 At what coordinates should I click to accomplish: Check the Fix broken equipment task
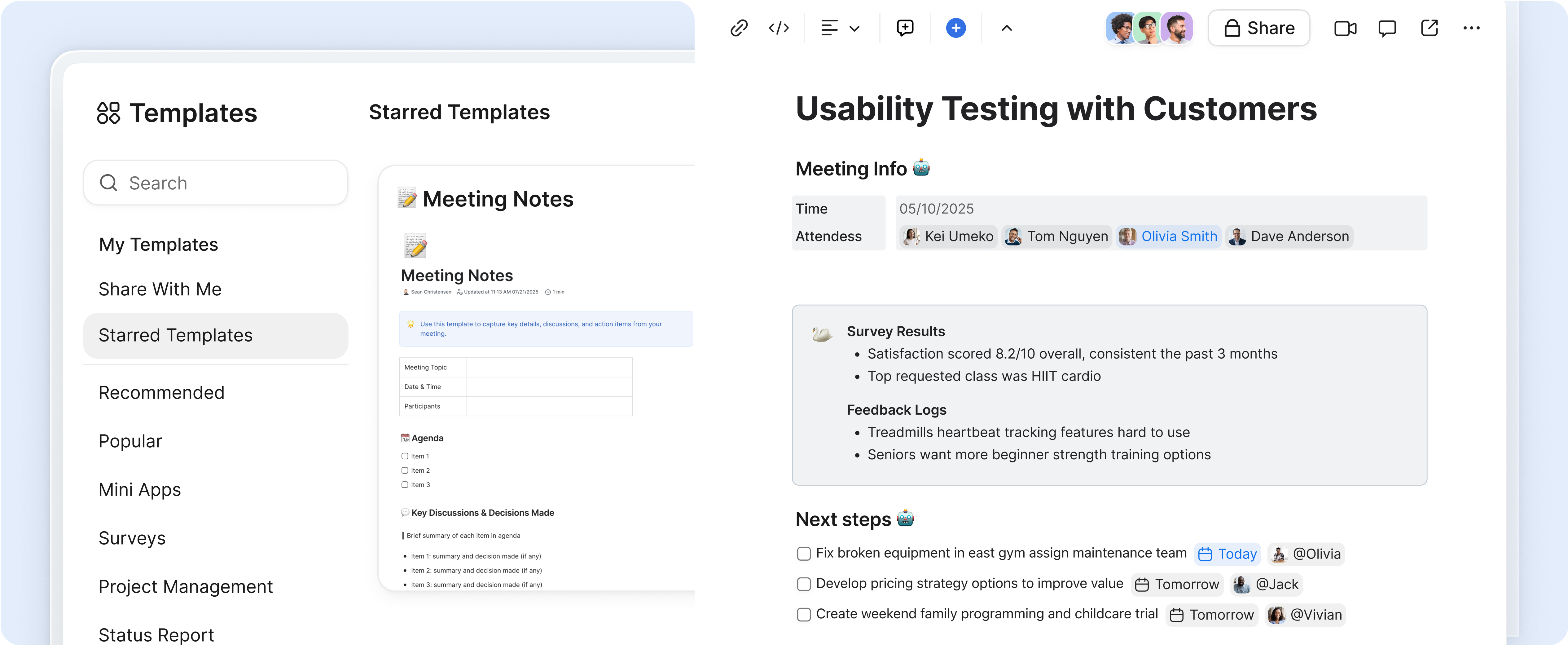[x=803, y=554]
